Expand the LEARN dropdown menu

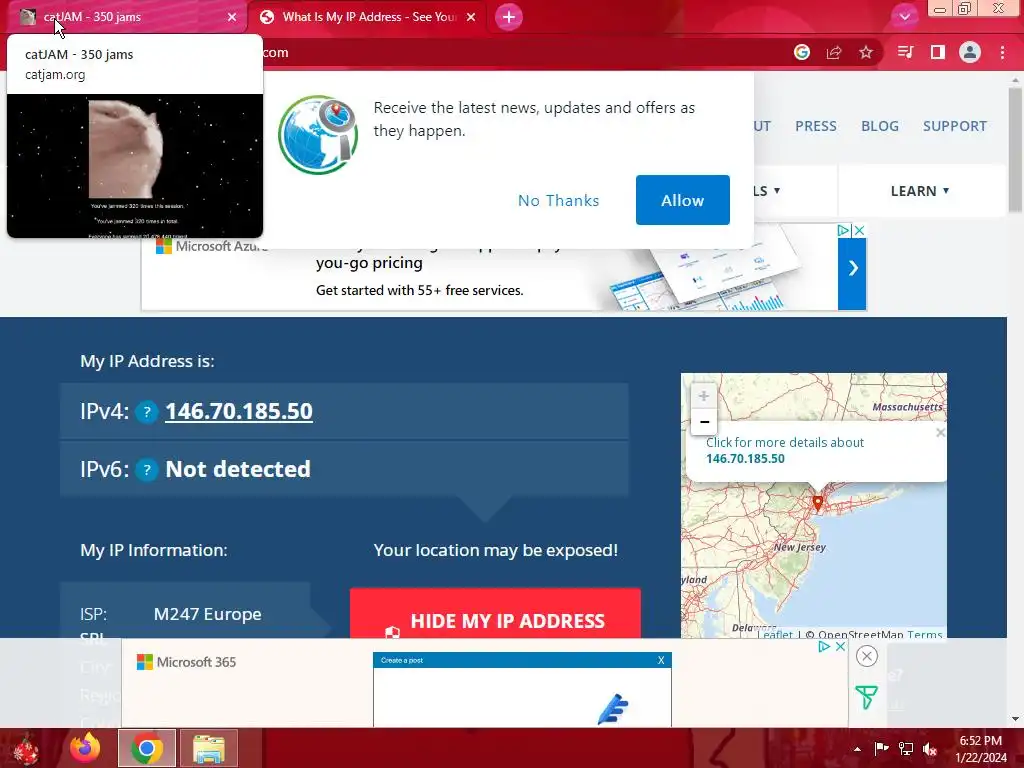(x=920, y=191)
